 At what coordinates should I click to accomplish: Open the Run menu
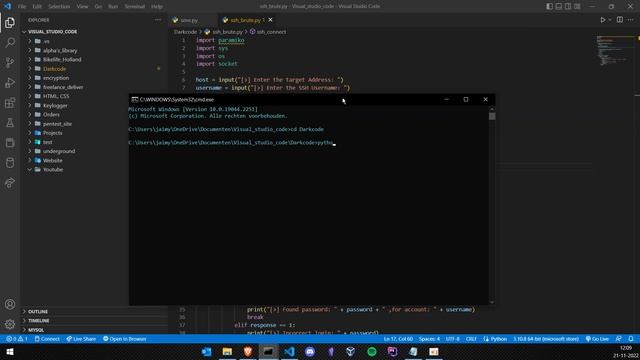coord(113,7)
